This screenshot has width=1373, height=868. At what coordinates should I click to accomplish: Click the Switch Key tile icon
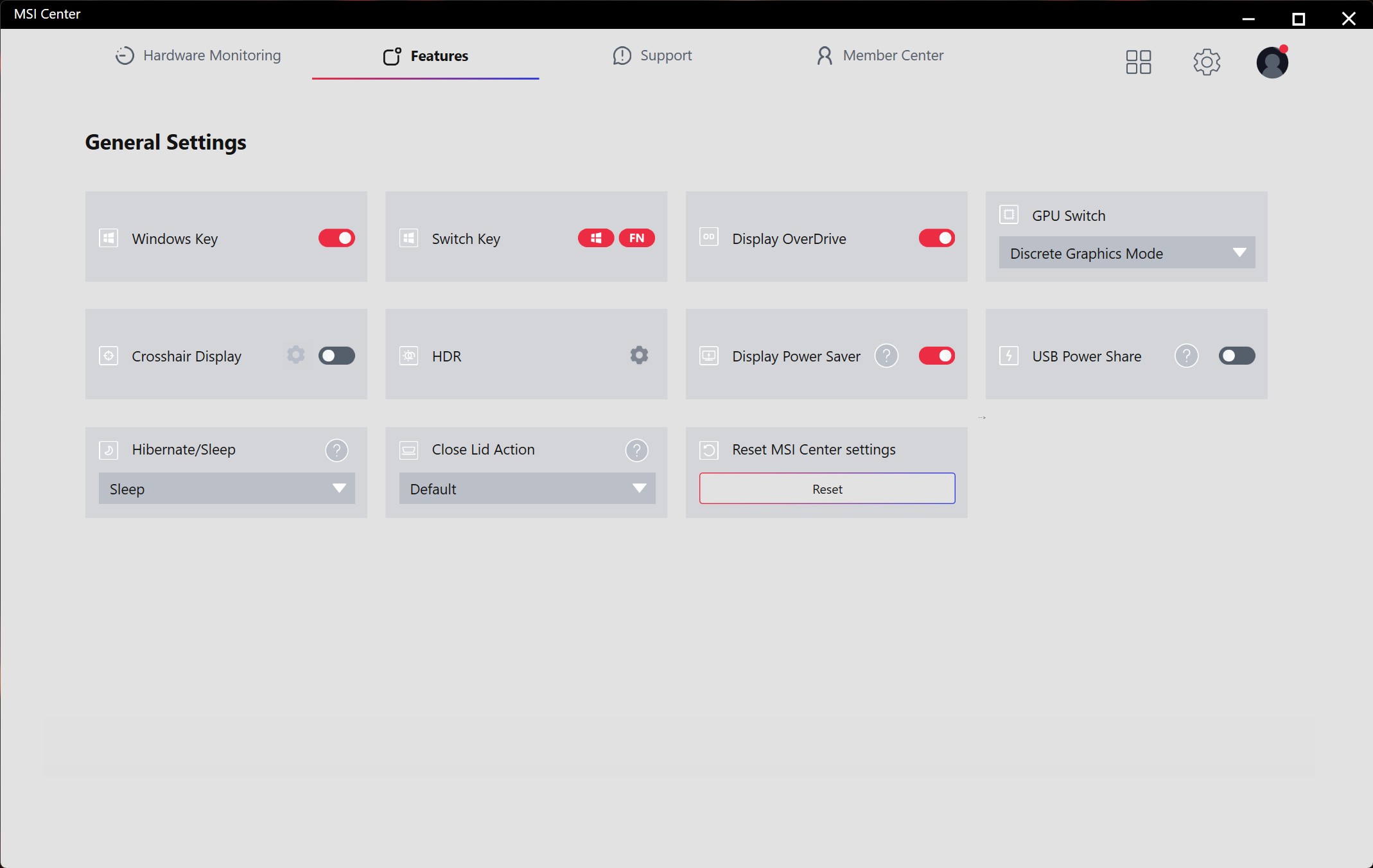pyautogui.click(x=408, y=238)
